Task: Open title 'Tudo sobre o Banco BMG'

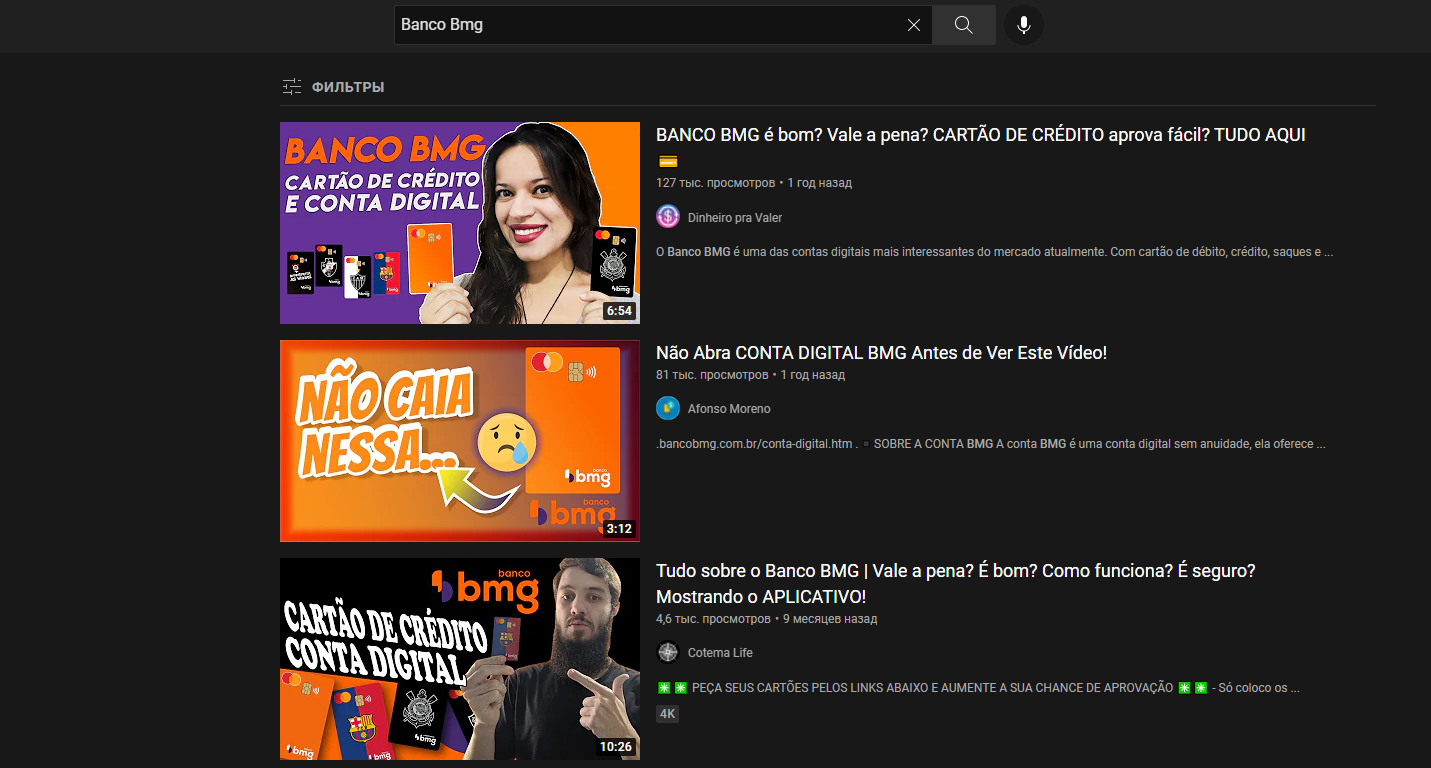Action: tap(955, 584)
